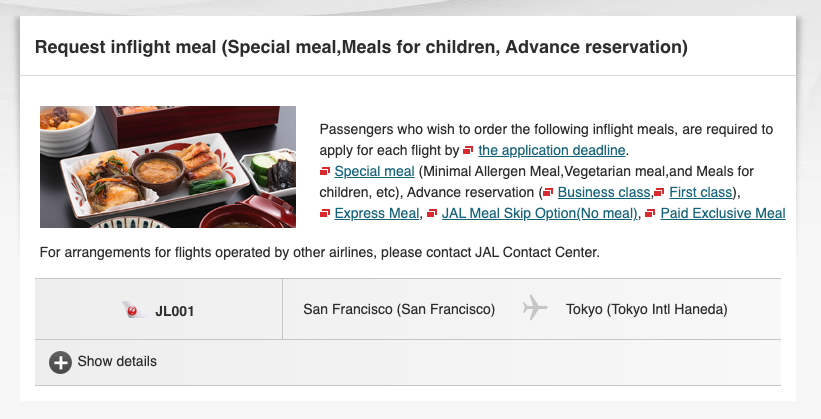Click the airplane icon between the two cities
Image resolution: width=821 pixels, height=419 pixels.
[535, 309]
